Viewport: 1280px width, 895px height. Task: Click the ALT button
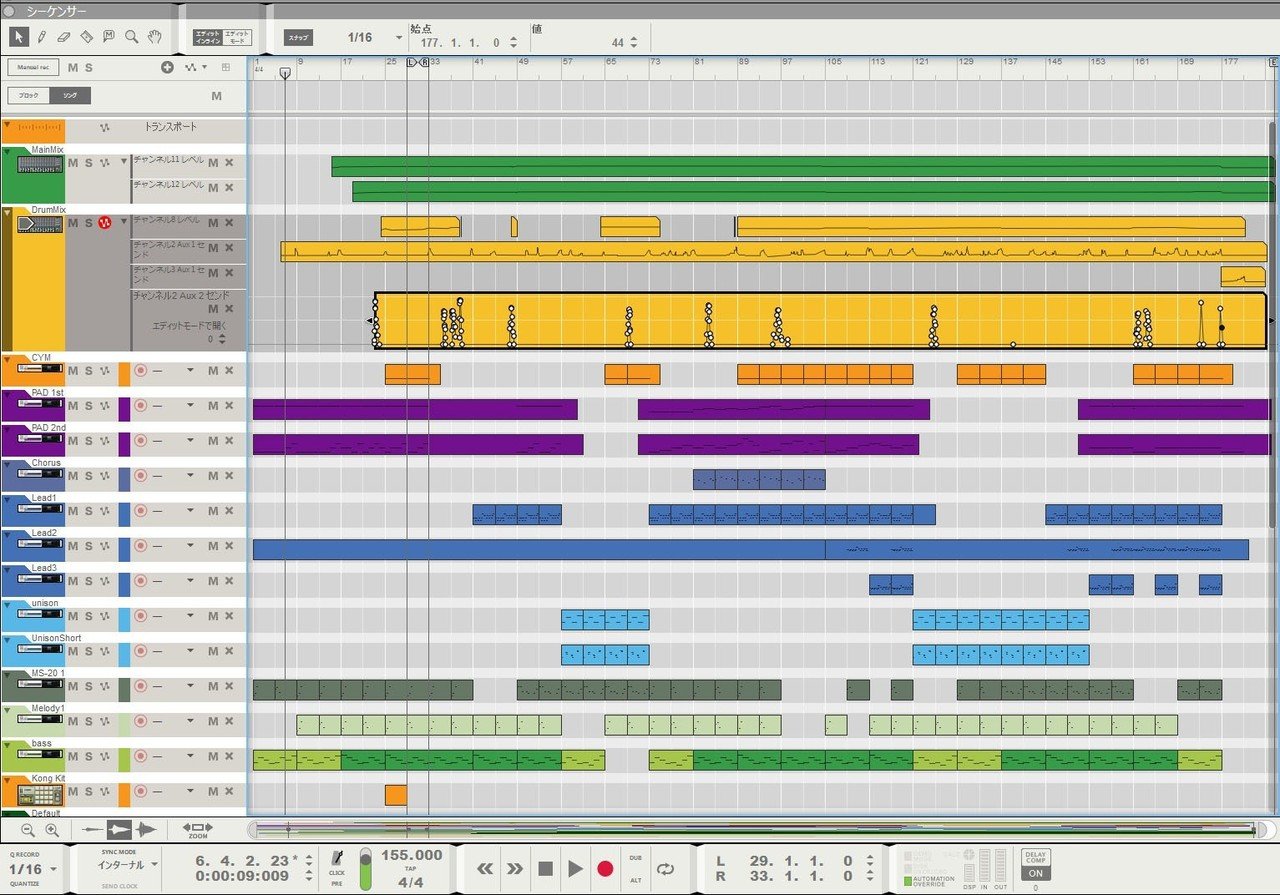[636, 880]
